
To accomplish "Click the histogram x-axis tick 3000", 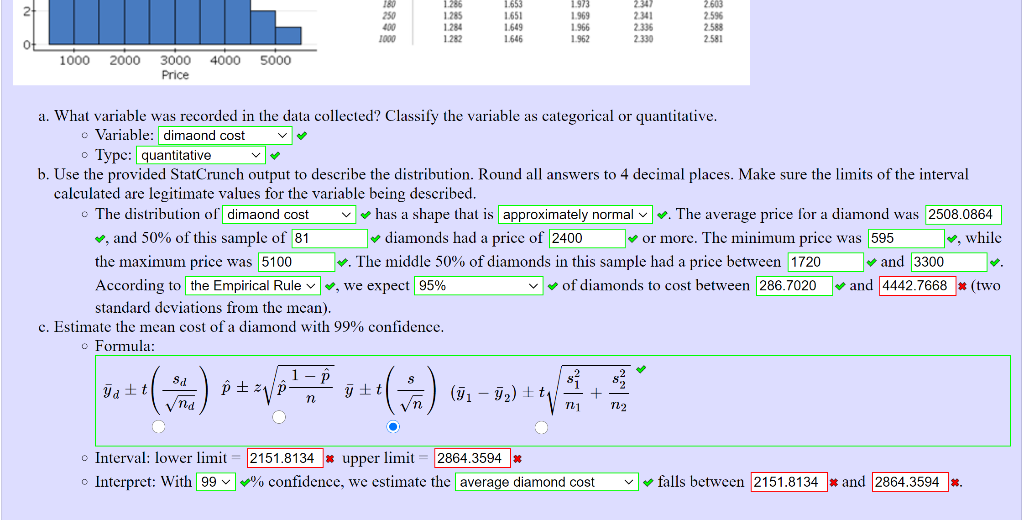I will (x=175, y=61).
